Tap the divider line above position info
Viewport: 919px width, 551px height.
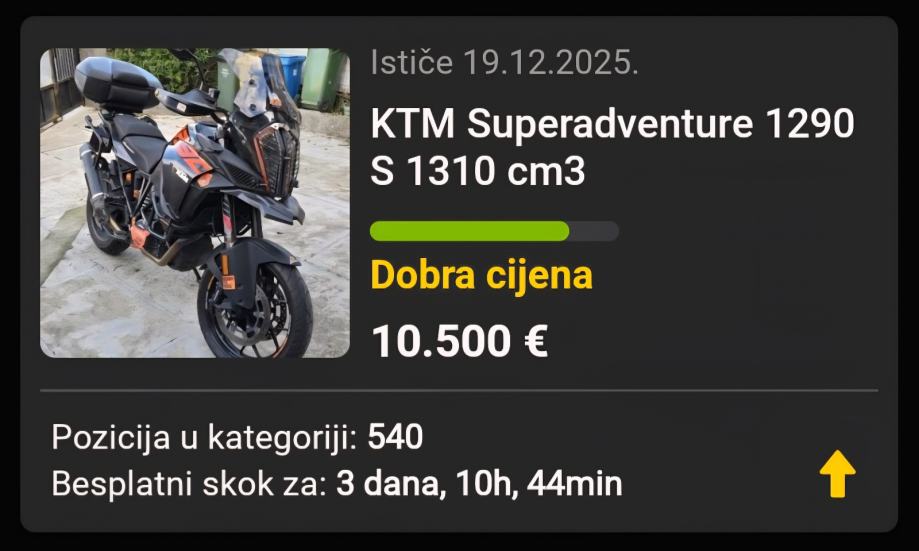click(459, 390)
